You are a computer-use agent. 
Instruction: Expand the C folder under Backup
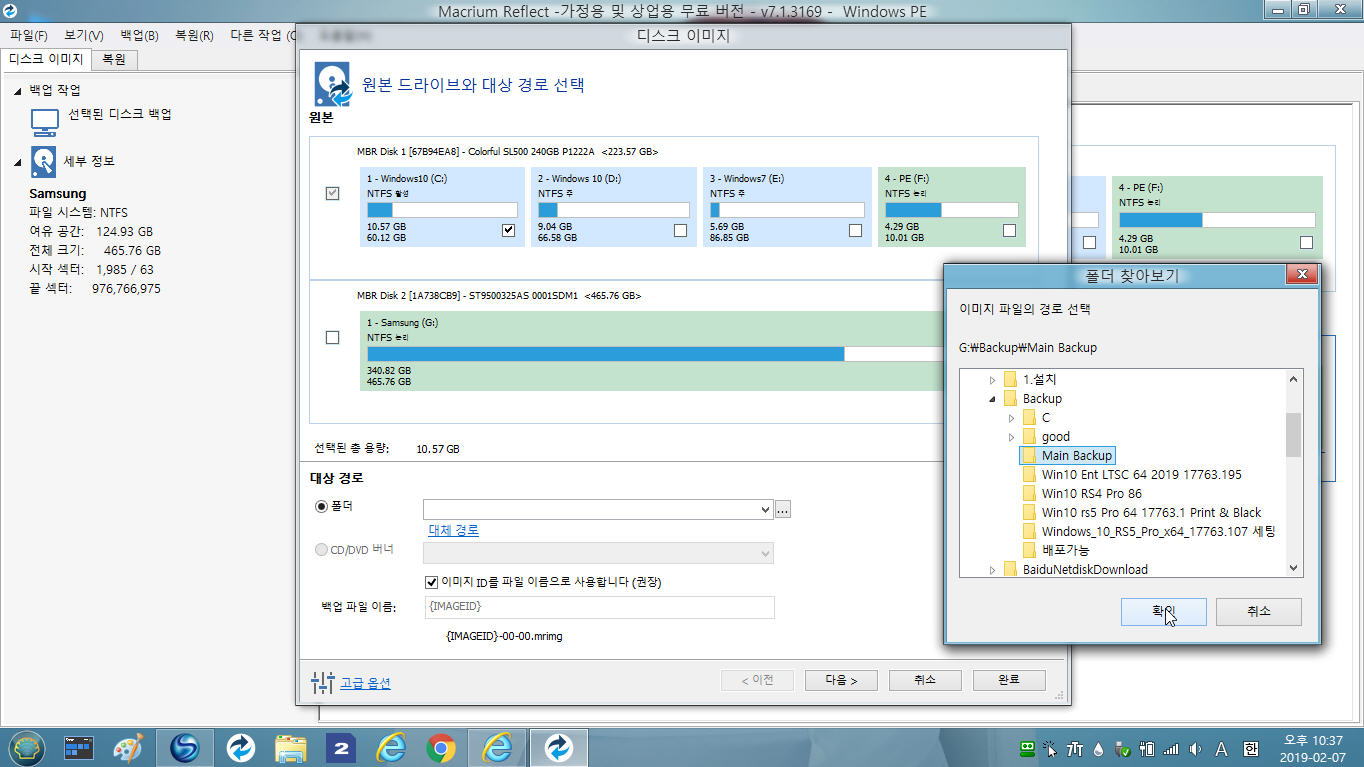tap(1012, 418)
